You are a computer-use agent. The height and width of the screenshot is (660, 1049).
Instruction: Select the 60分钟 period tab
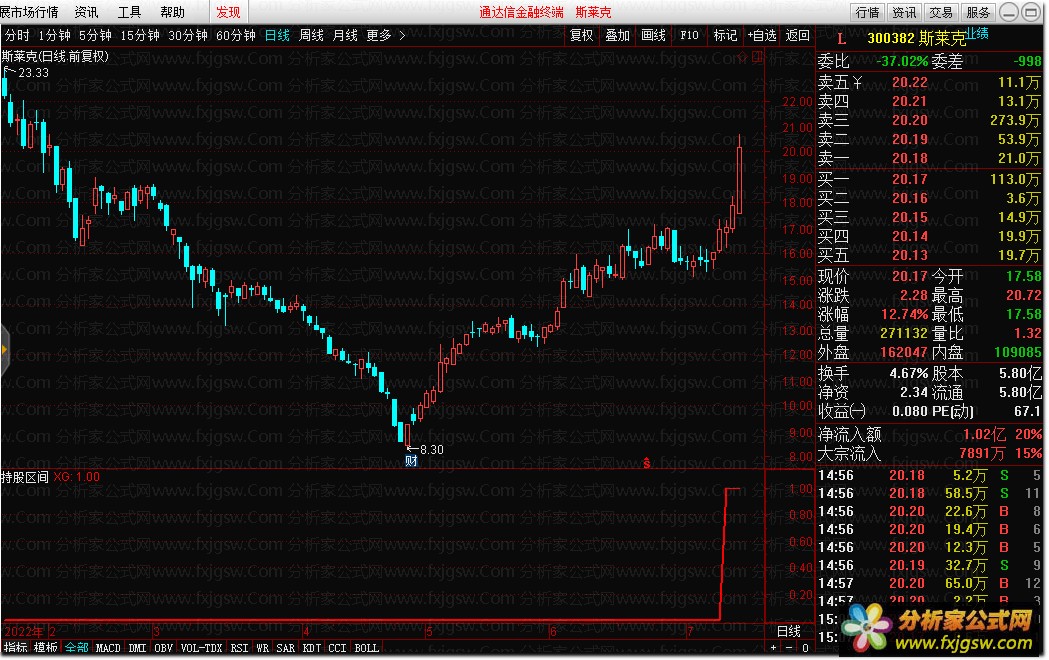pyautogui.click(x=235, y=35)
